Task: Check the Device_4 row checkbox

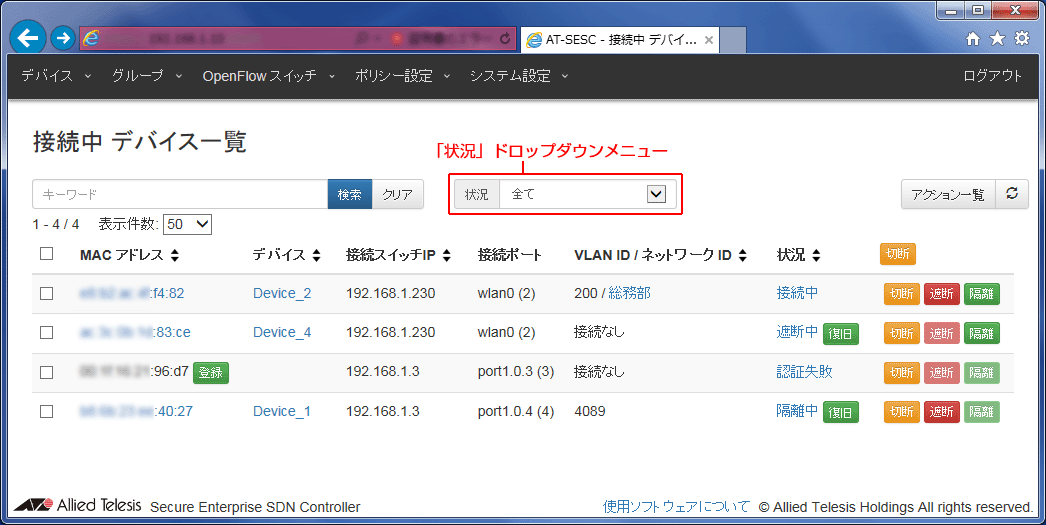Action: [47, 332]
